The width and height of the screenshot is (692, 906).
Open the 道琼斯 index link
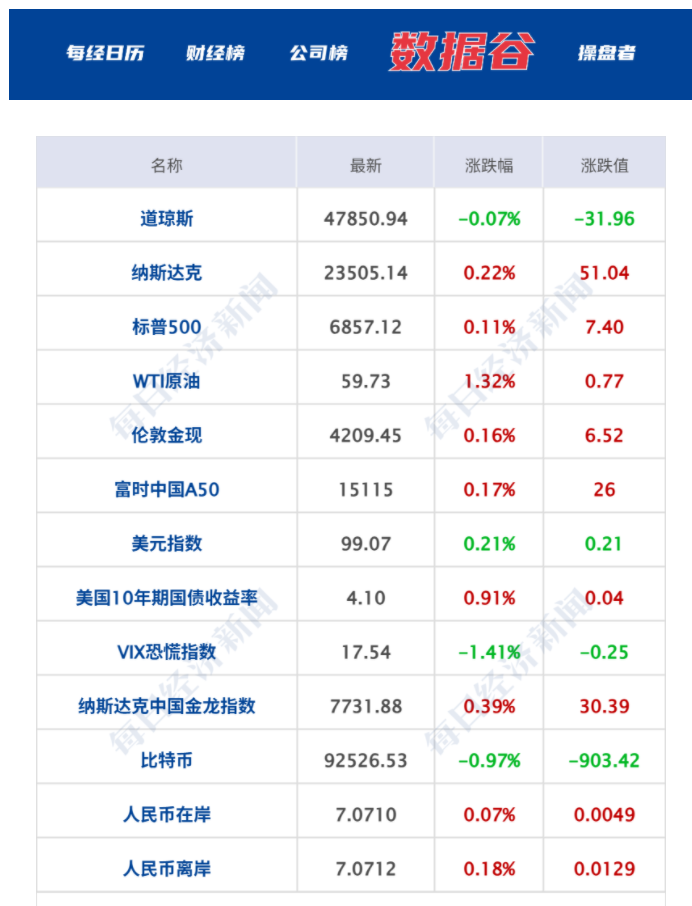167,218
